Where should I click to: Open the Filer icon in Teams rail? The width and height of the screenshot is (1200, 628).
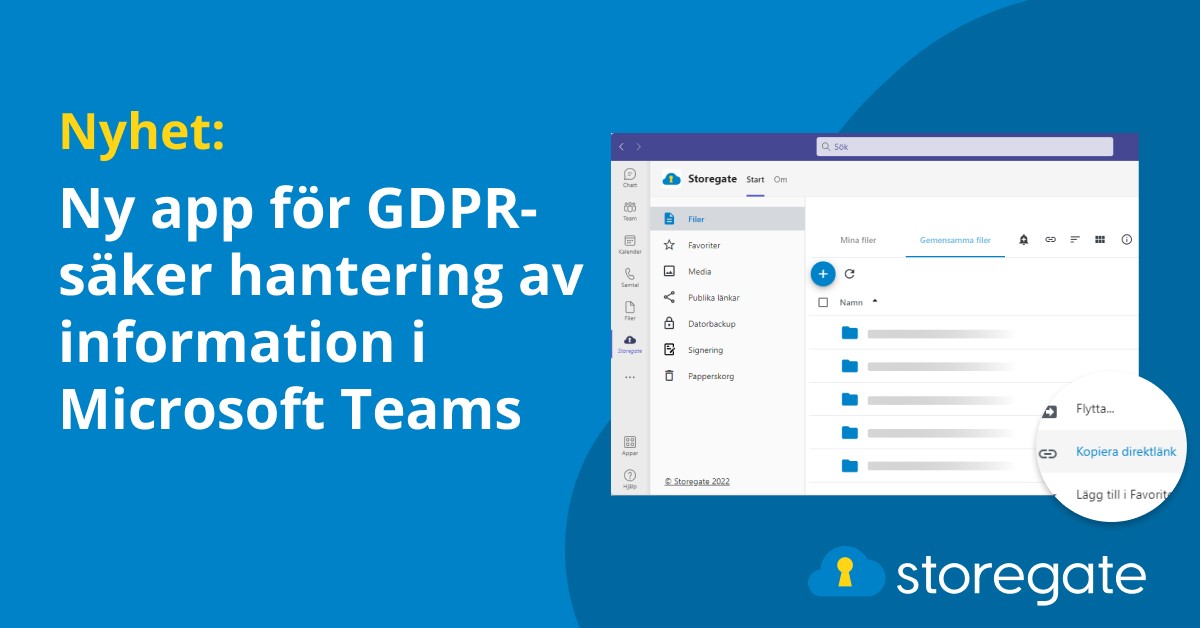(630, 310)
